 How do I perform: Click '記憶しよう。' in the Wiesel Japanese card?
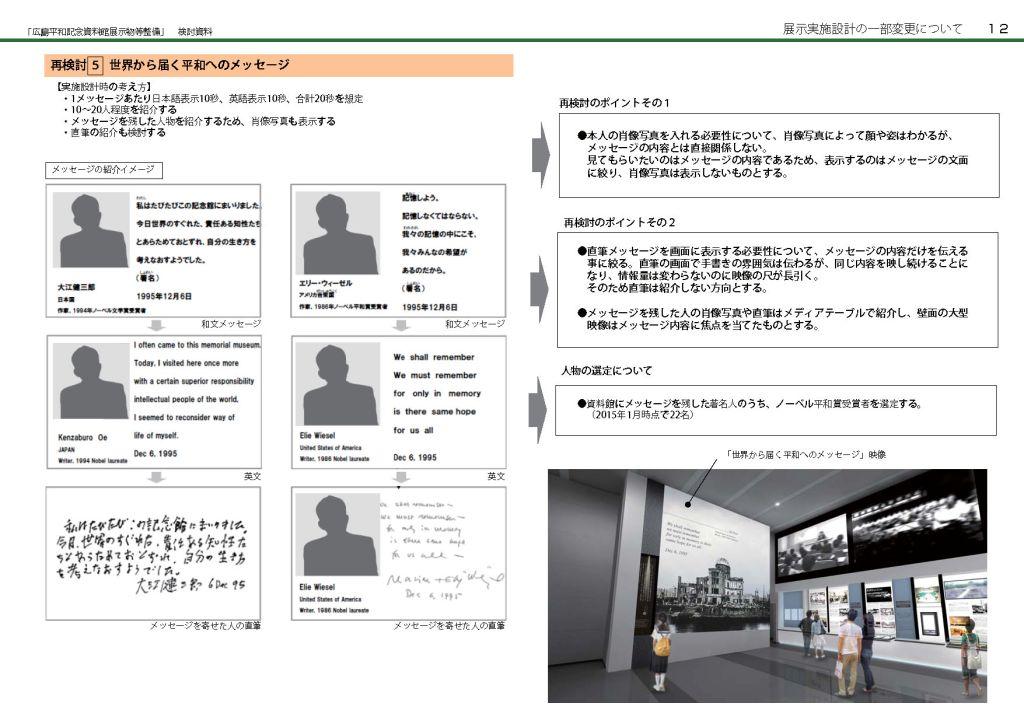[420, 197]
